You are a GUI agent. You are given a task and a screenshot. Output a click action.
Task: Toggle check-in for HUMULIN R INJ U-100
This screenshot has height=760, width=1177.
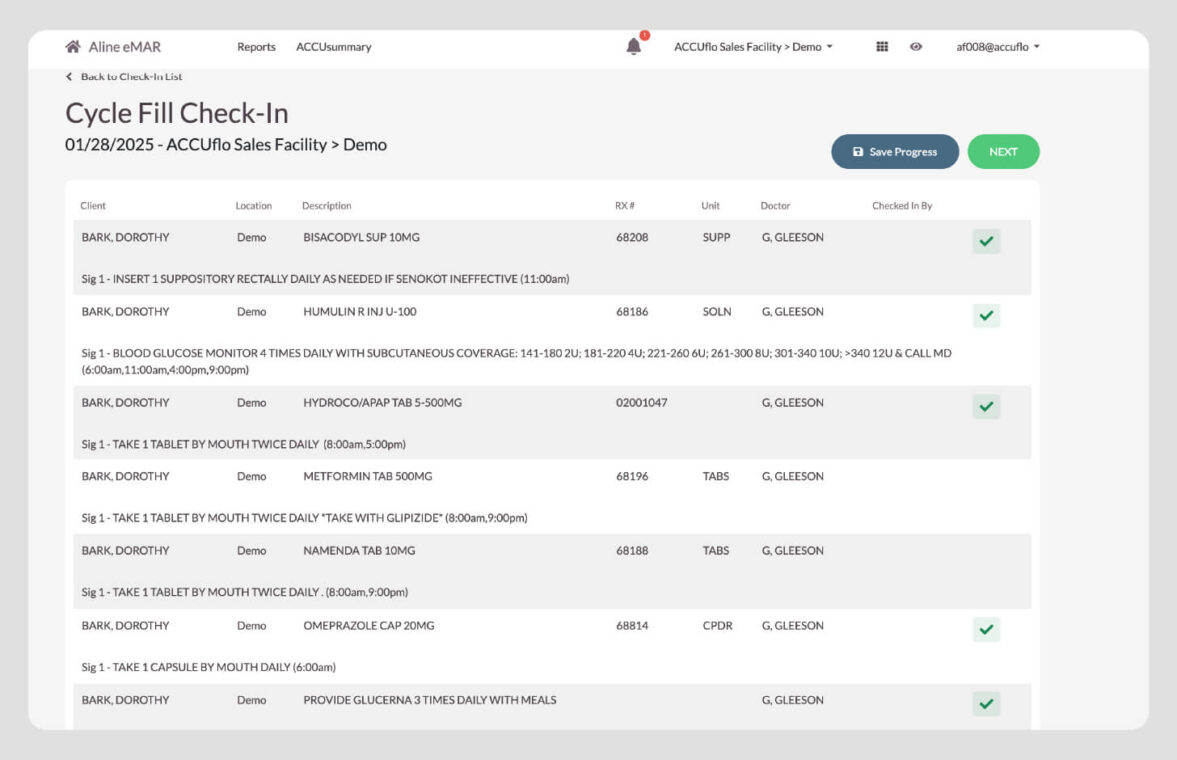coord(986,315)
